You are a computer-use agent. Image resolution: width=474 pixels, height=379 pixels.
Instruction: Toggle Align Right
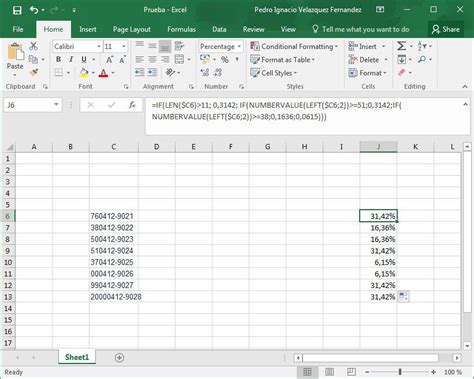coord(165,60)
